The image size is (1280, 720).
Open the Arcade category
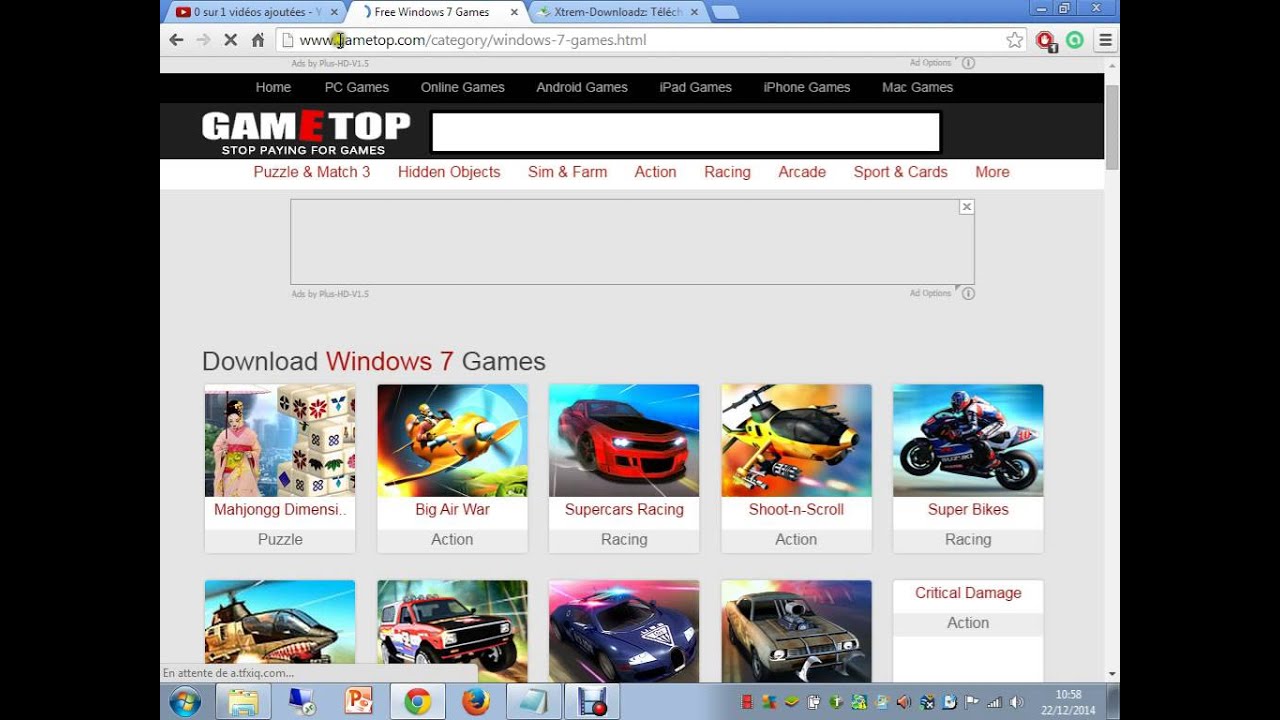pyautogui.click(x=802, y=172)
